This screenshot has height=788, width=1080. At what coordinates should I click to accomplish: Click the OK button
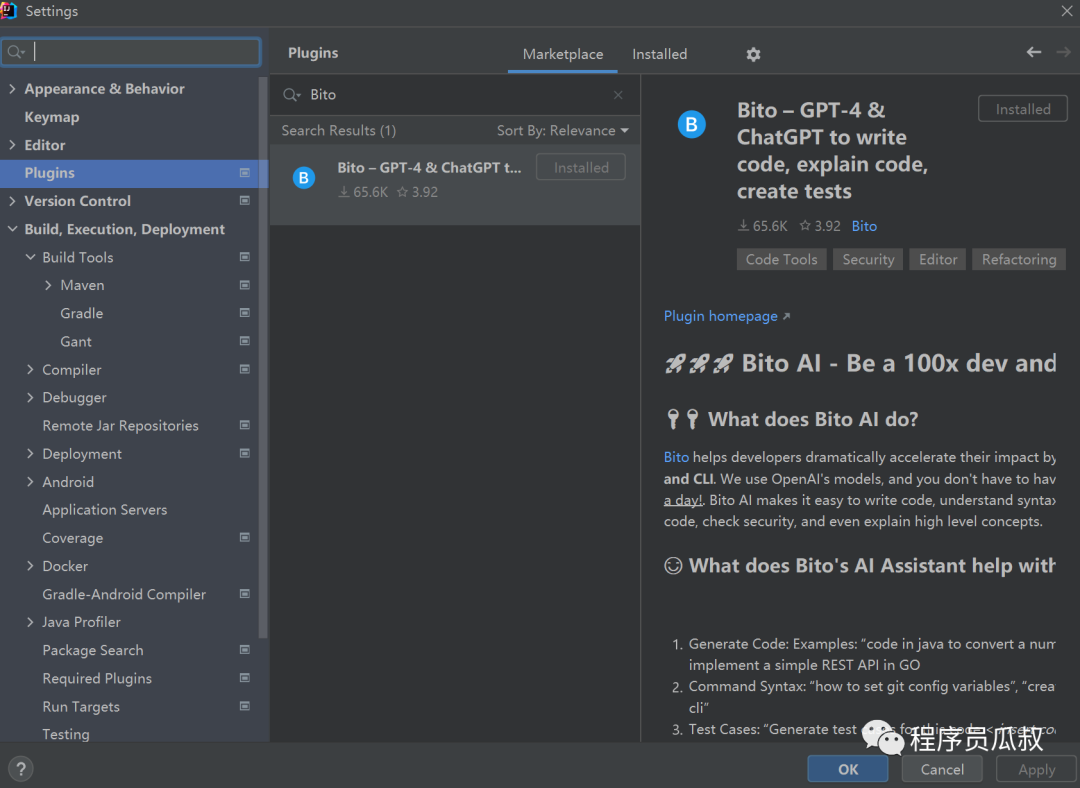tap(848, 769)
